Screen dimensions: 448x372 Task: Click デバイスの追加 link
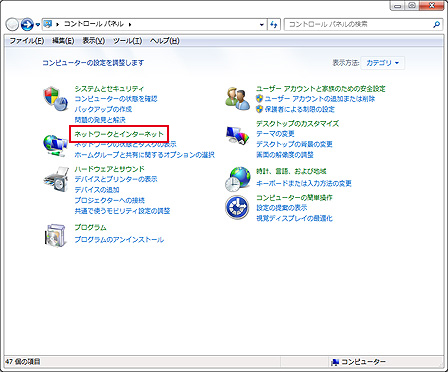(97, 190)
